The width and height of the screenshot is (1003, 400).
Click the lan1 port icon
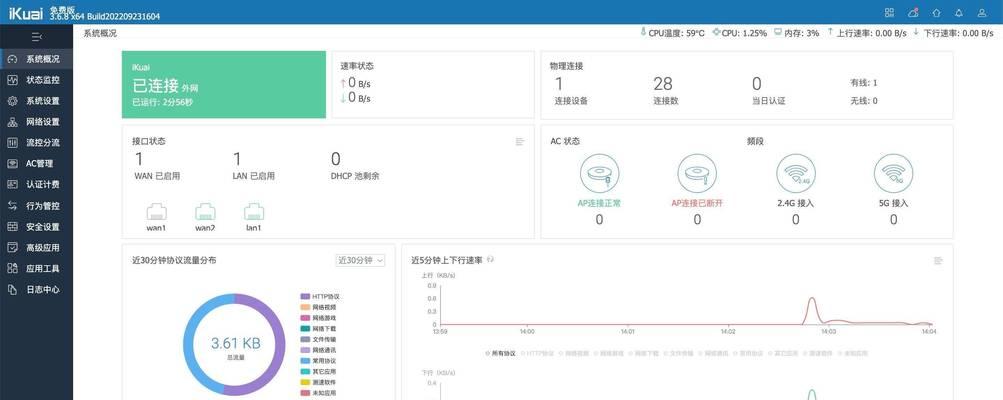pos(253,212)
